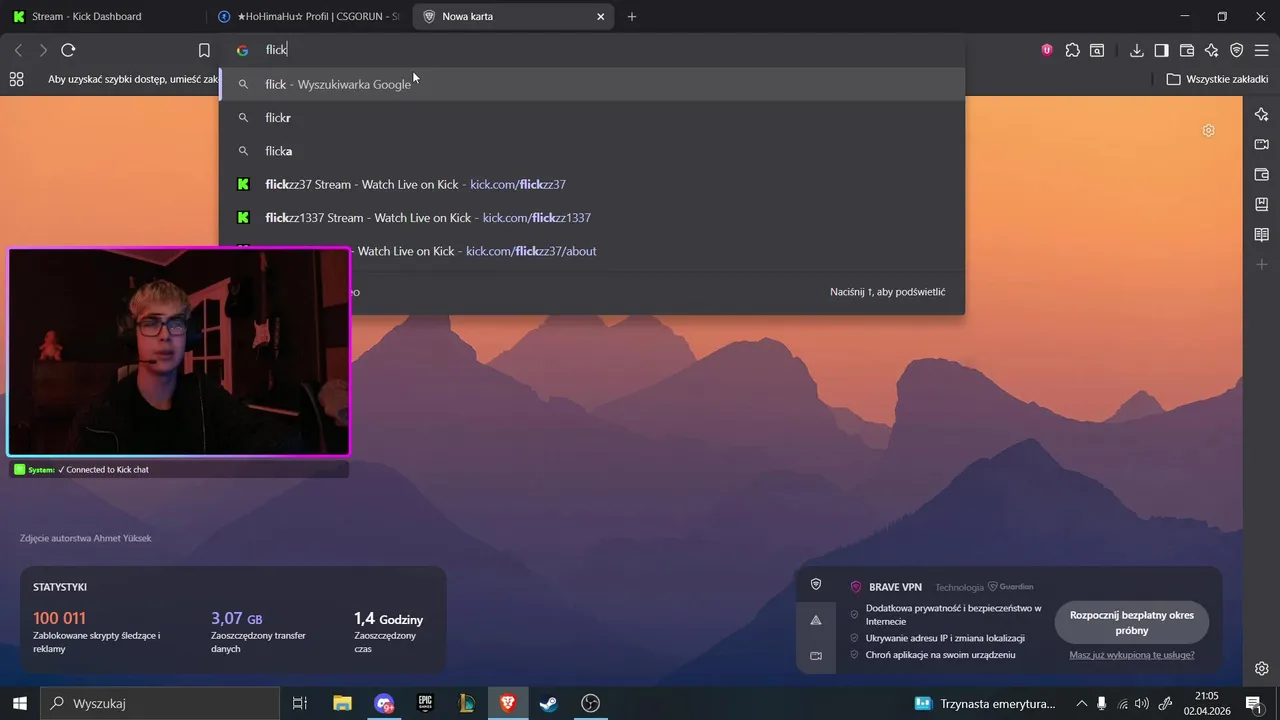Click the Wyszukaj taskbar search box
1280x720 pixels.
point(160,703)
